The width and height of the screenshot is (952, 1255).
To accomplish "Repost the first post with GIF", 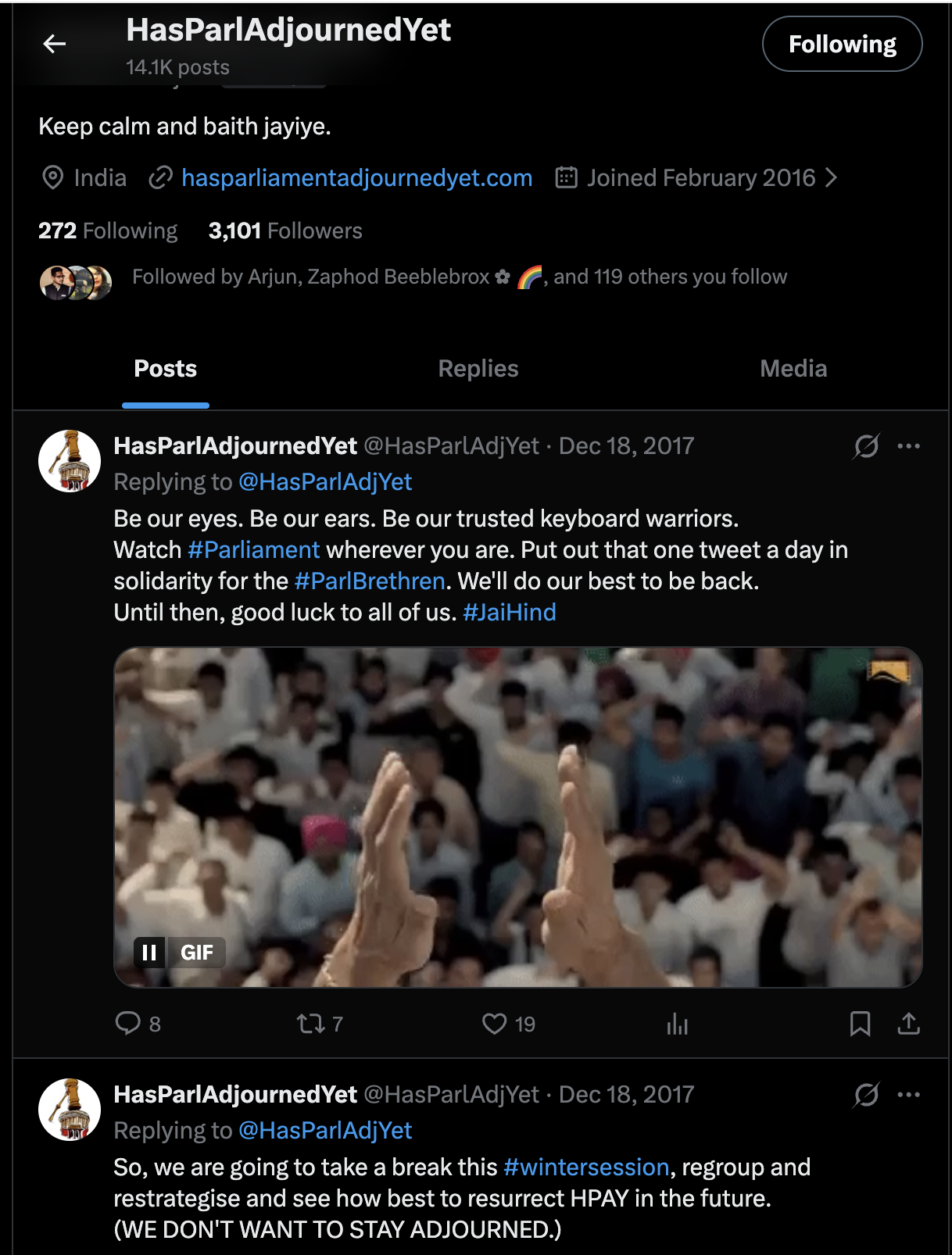I will pyautogui.click(x=311, y=1023).
